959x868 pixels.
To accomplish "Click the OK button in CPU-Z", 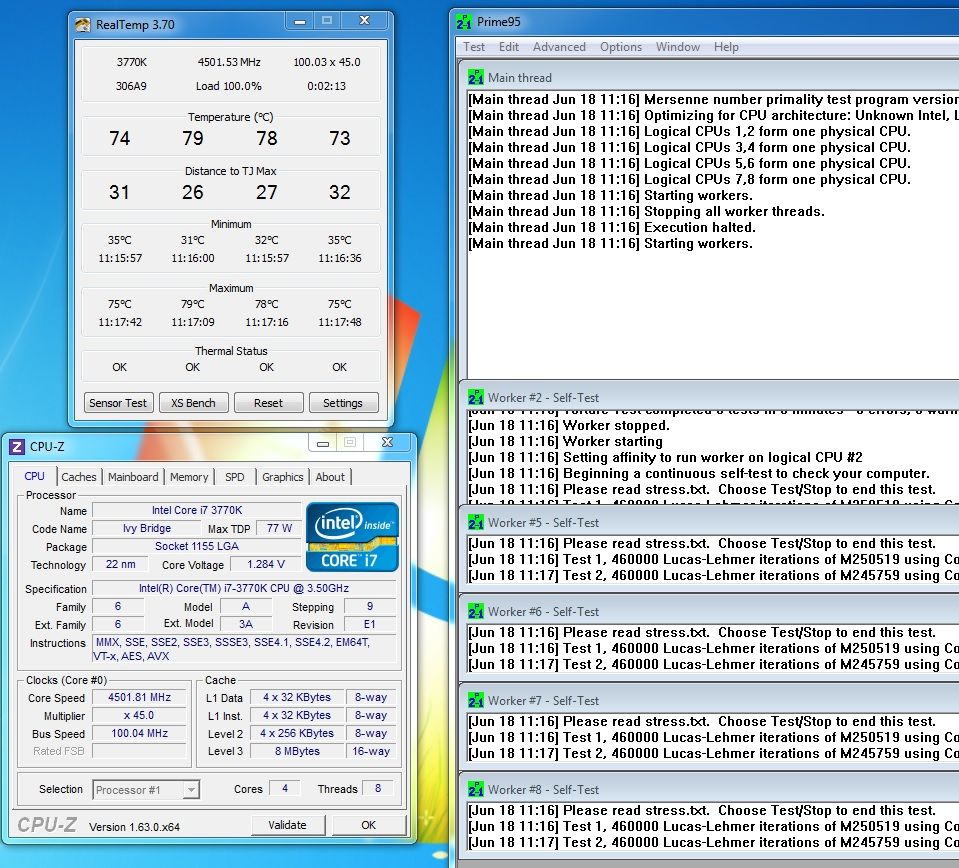I will click(368, 825).
